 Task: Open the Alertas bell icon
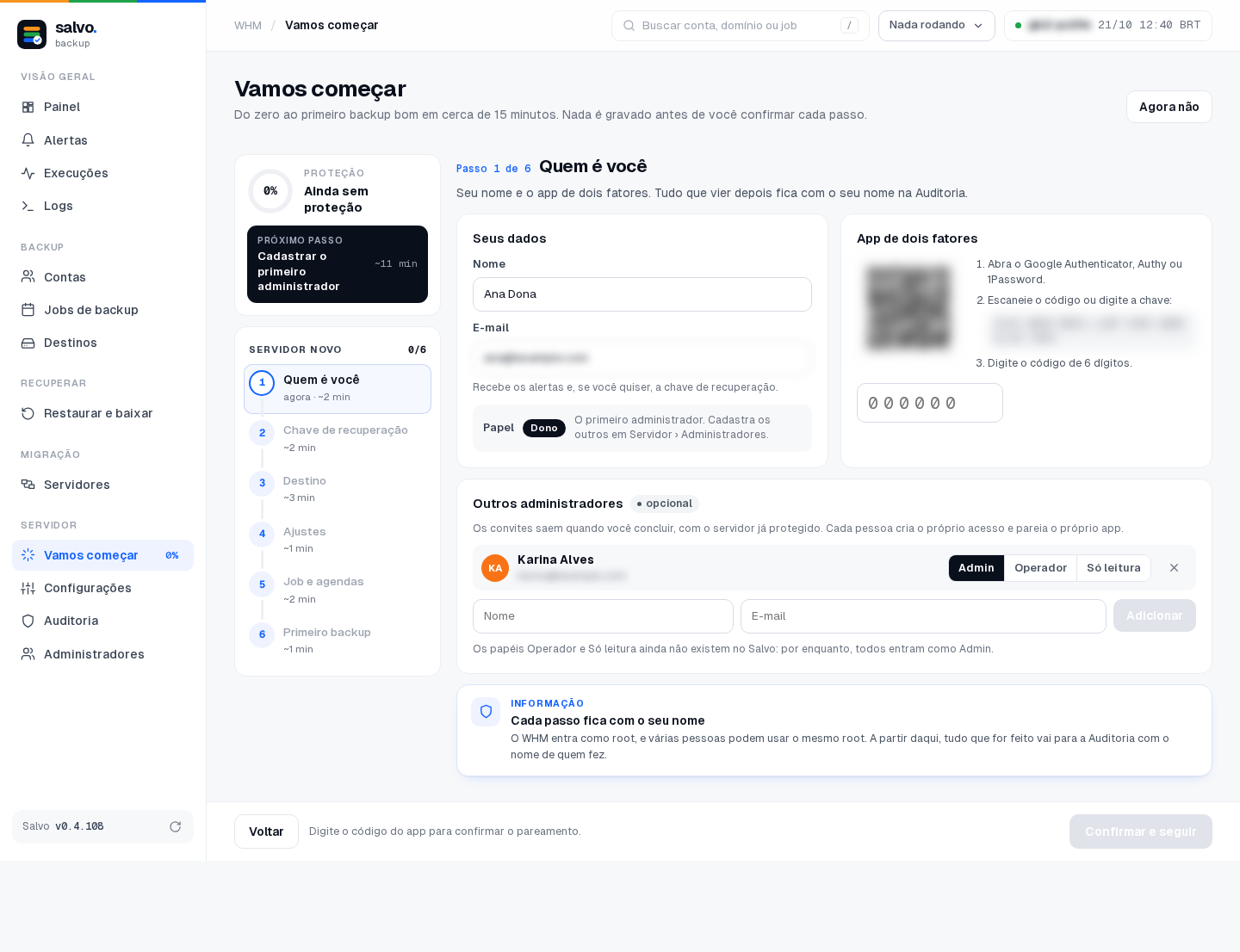28,140
